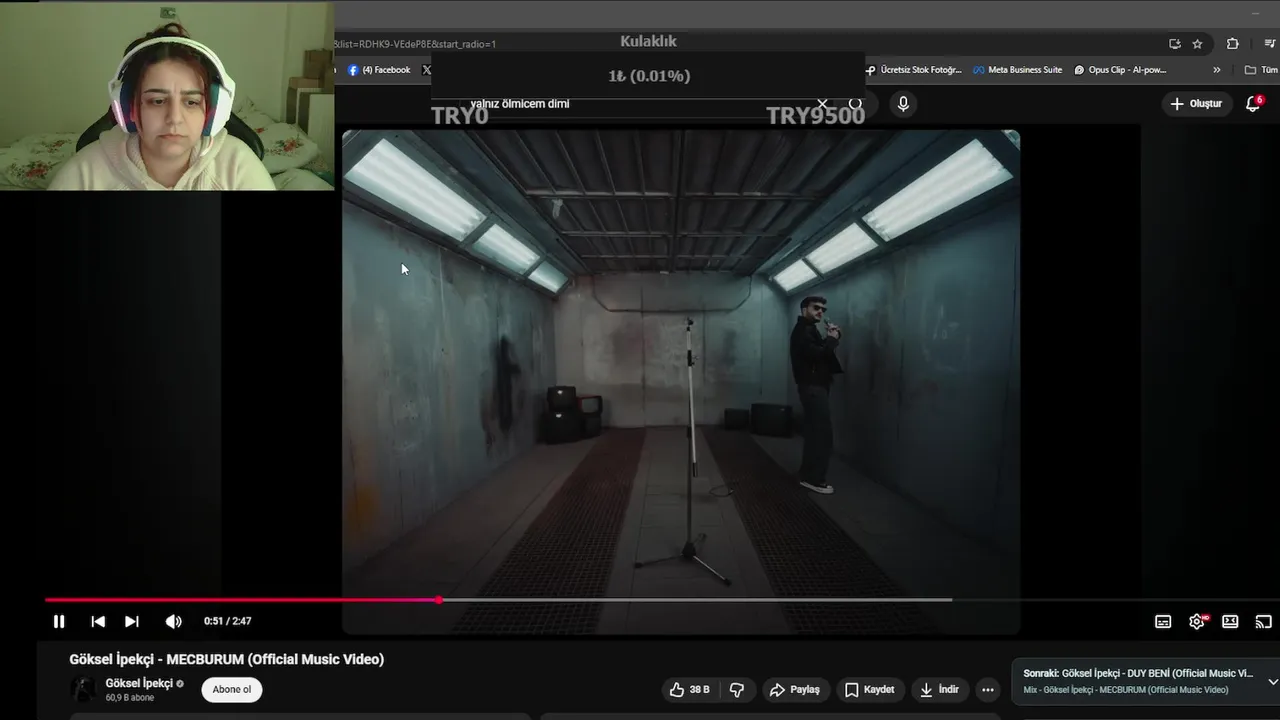Skip to the next video
The width and height of the screenshot is (1280, 720).
(132, 621)
